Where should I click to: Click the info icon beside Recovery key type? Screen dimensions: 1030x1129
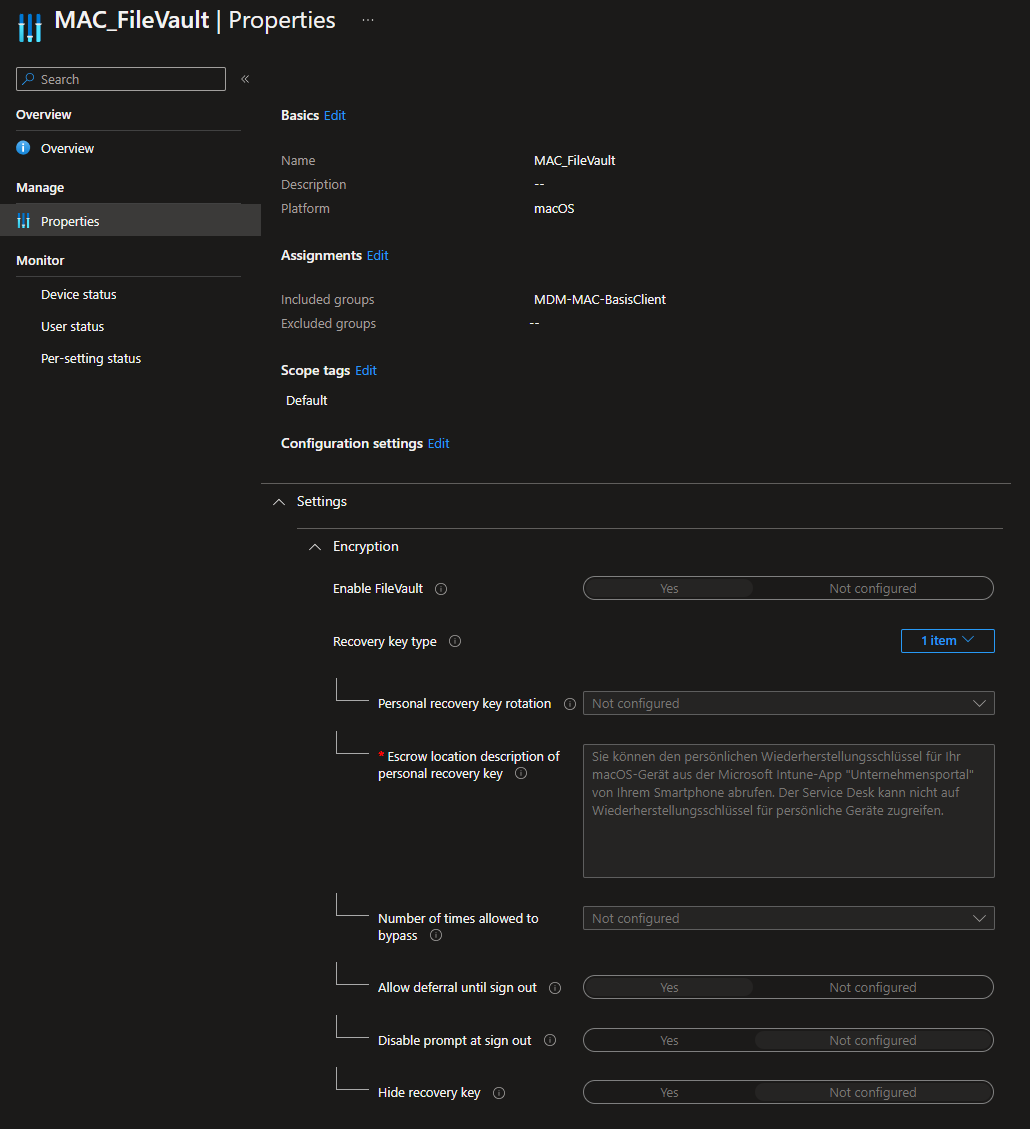455,642
